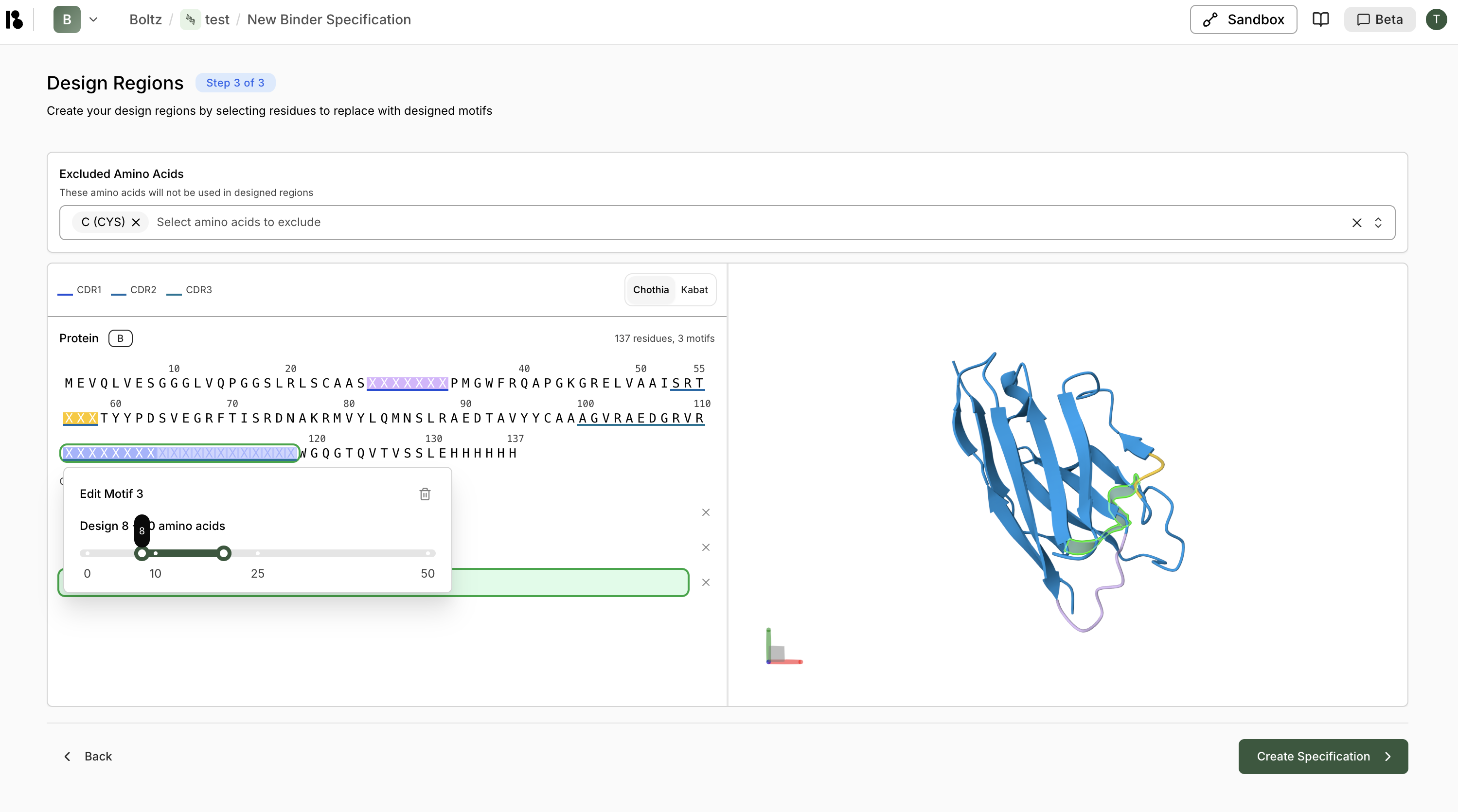Open the user avatar T menu
1458x812 pixels.
pos(1436,19)
